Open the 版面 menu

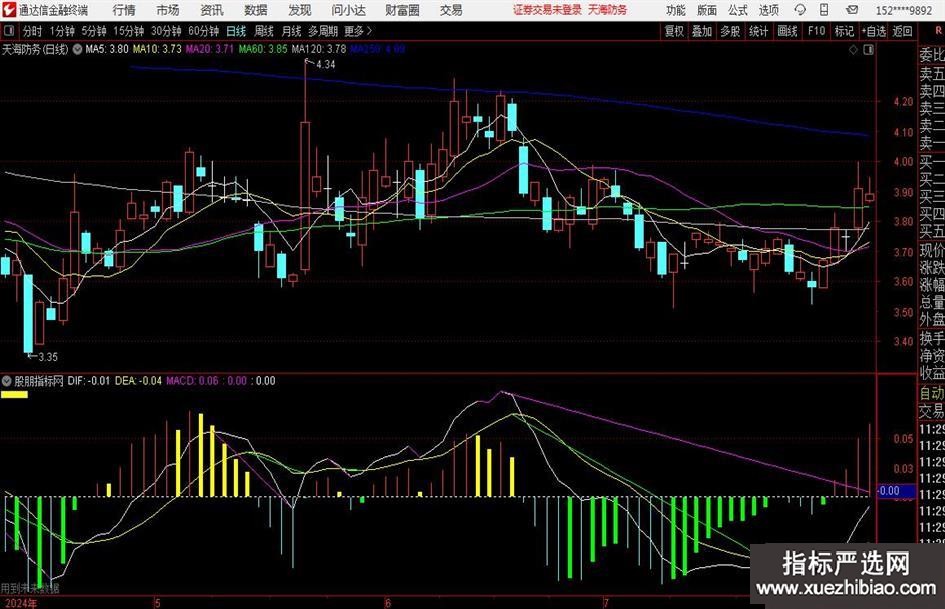706,10
